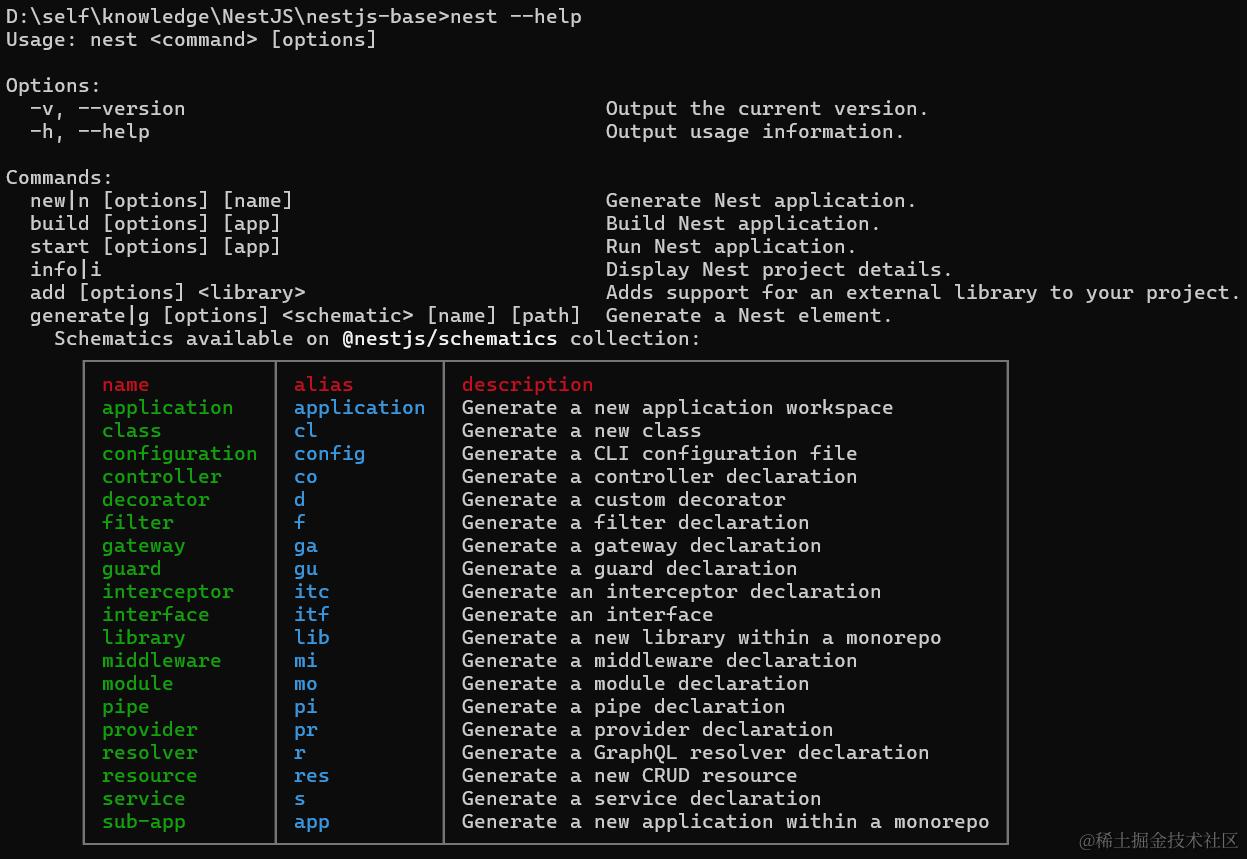Click the "--version" option text
1247x859 pixels.
coord(131,108)
